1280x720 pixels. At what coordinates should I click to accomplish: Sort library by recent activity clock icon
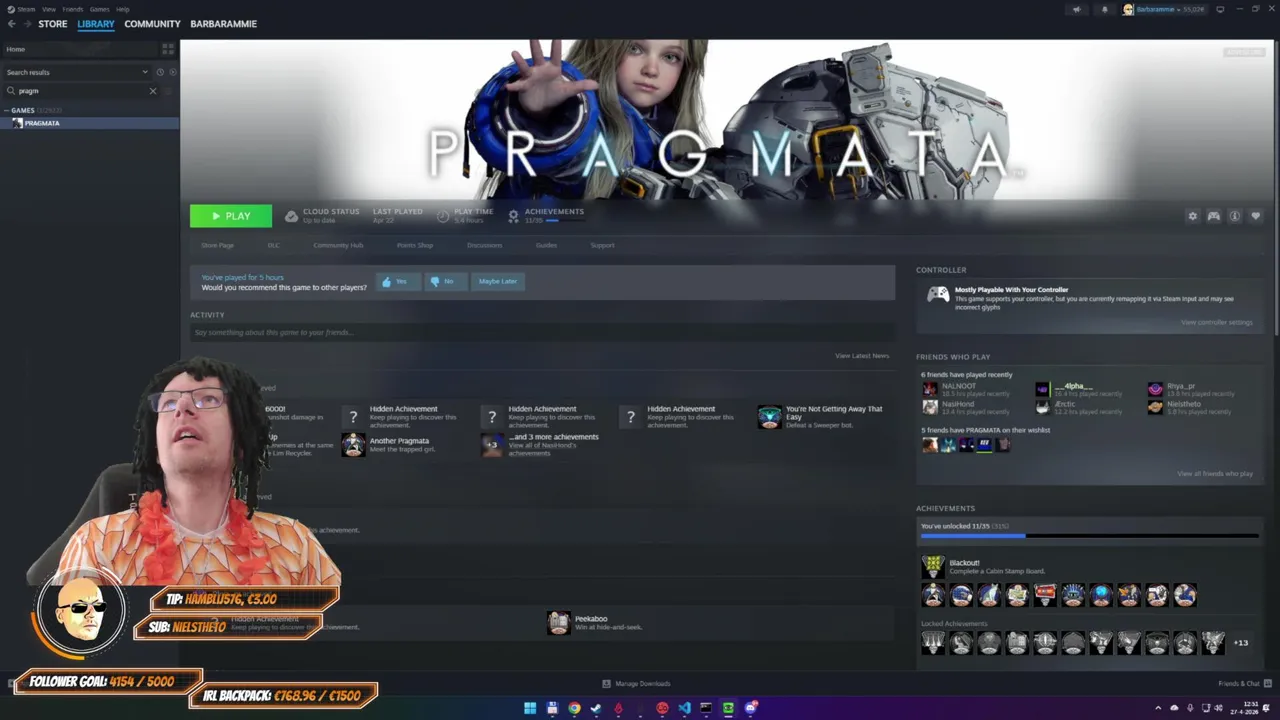tap(160, 72)
